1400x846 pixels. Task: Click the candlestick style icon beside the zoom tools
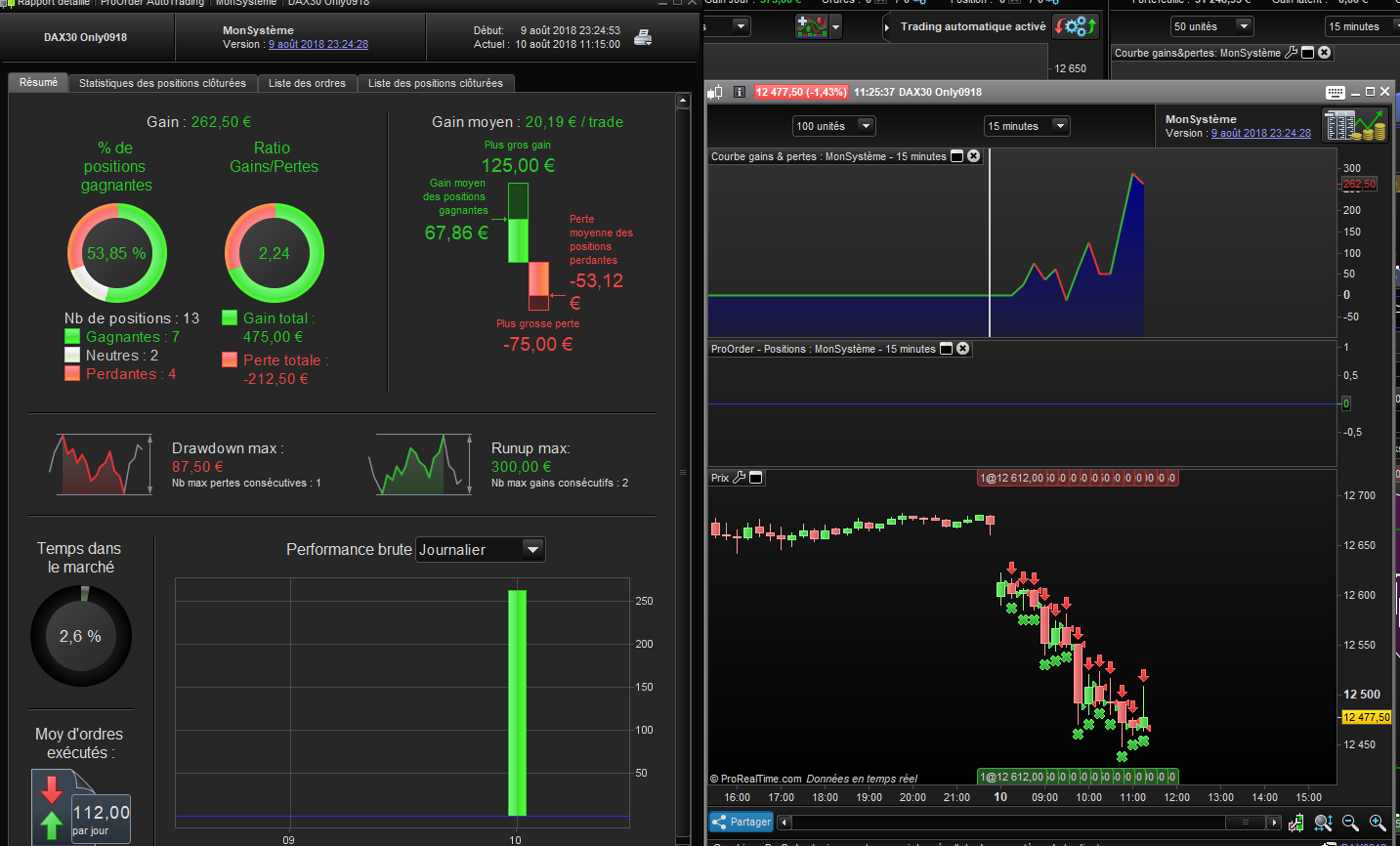tap(1296, 823)
